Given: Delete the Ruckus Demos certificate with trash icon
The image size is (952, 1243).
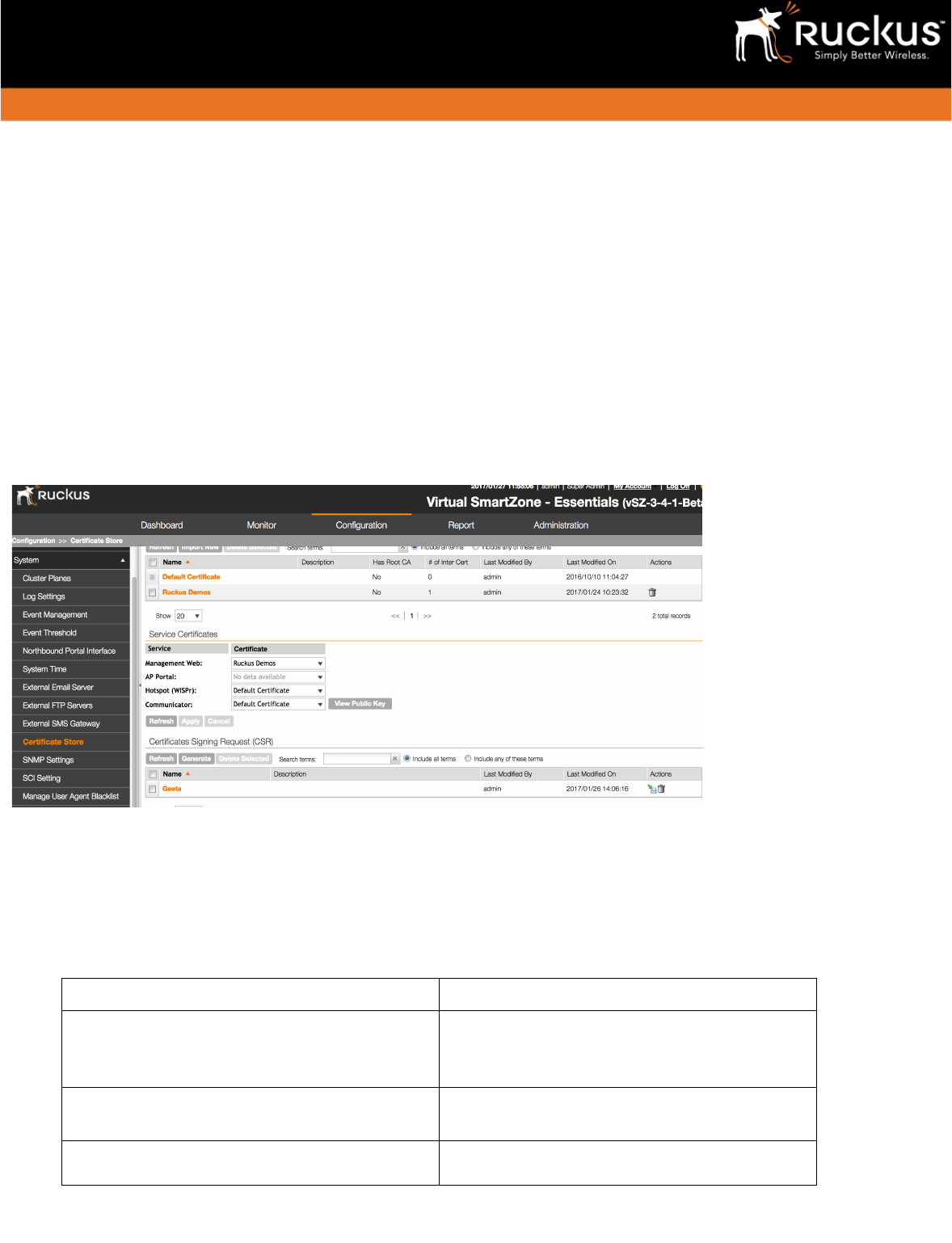Looking at the screenshot, I should (x=652, y=592).
